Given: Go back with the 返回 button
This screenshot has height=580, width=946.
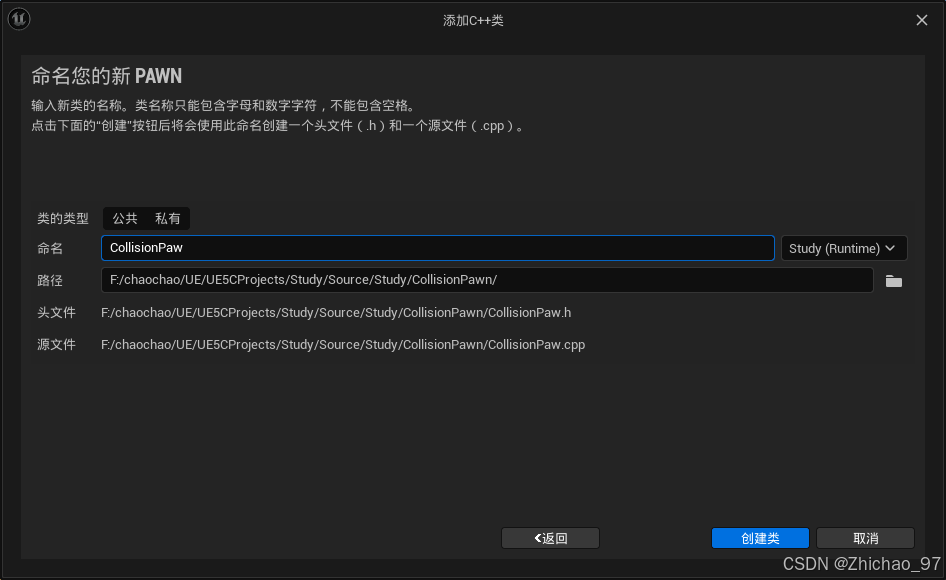Looking at the screenshot, I should pos(550,538).
